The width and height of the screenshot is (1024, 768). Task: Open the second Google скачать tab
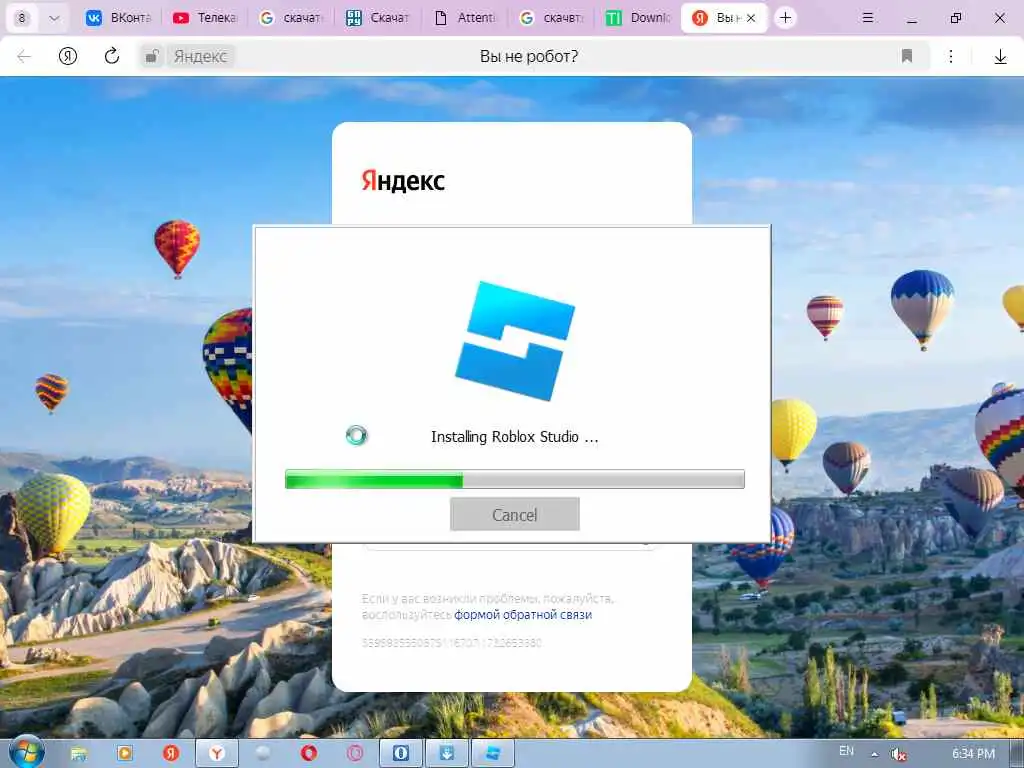pos(551,18)
